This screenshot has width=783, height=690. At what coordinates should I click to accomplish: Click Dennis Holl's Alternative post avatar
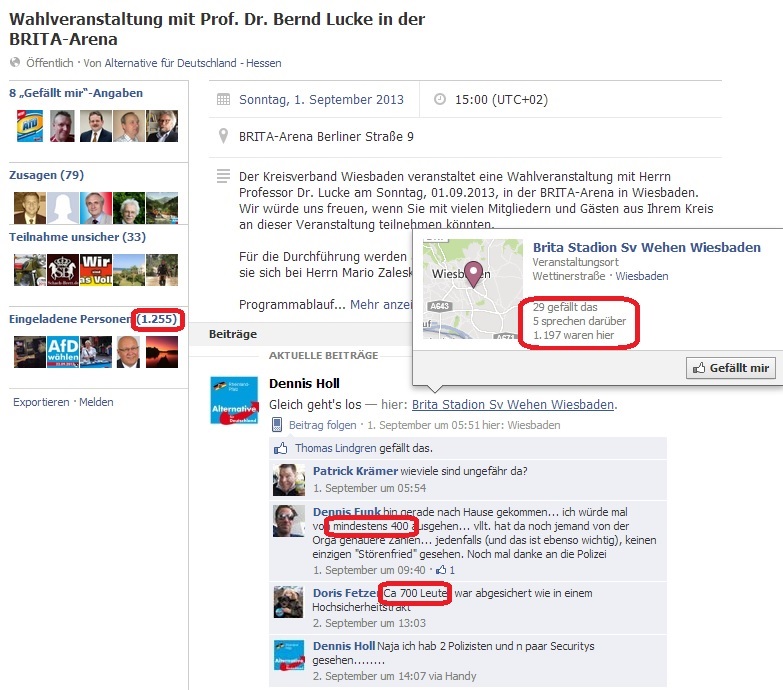[234, 400]
